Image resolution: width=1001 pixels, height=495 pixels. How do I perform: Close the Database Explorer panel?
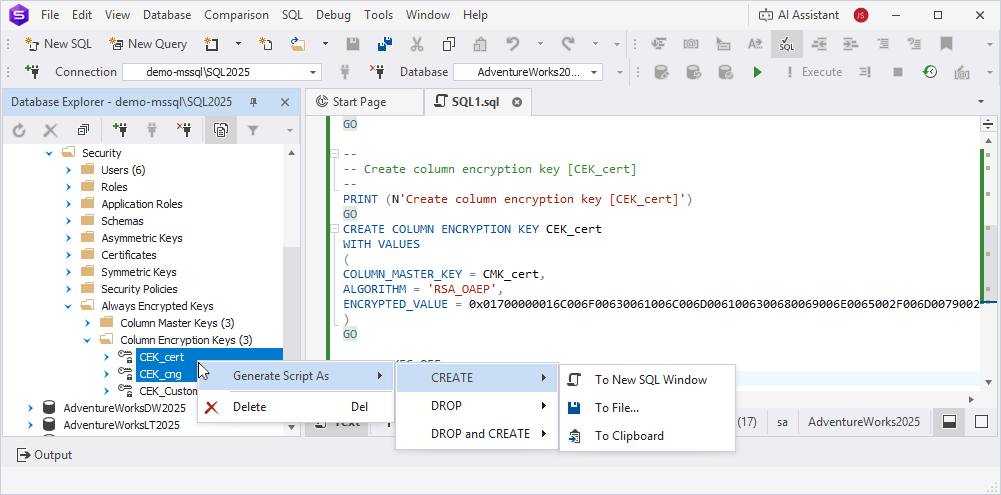(285, 102)
